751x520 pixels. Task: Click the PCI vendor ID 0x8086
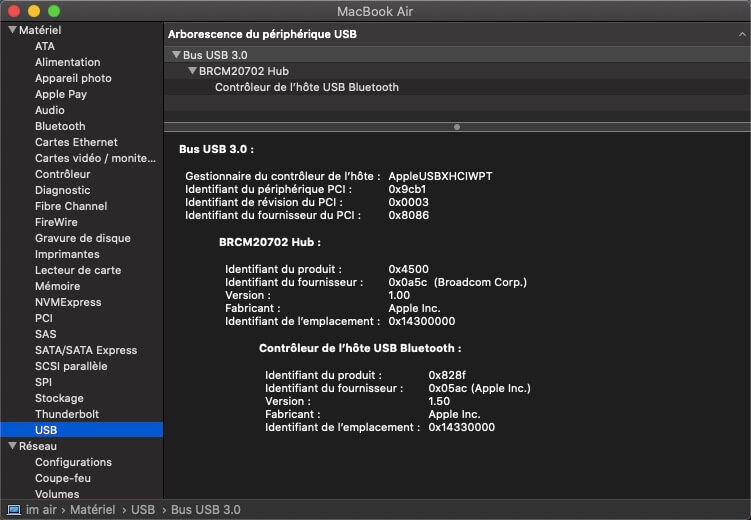(409, 215)
